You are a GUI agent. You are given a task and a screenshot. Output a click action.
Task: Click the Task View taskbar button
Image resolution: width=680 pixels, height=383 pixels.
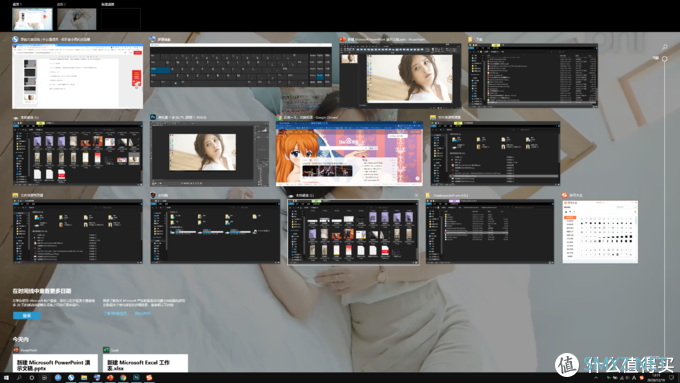[x=44, y=378]
